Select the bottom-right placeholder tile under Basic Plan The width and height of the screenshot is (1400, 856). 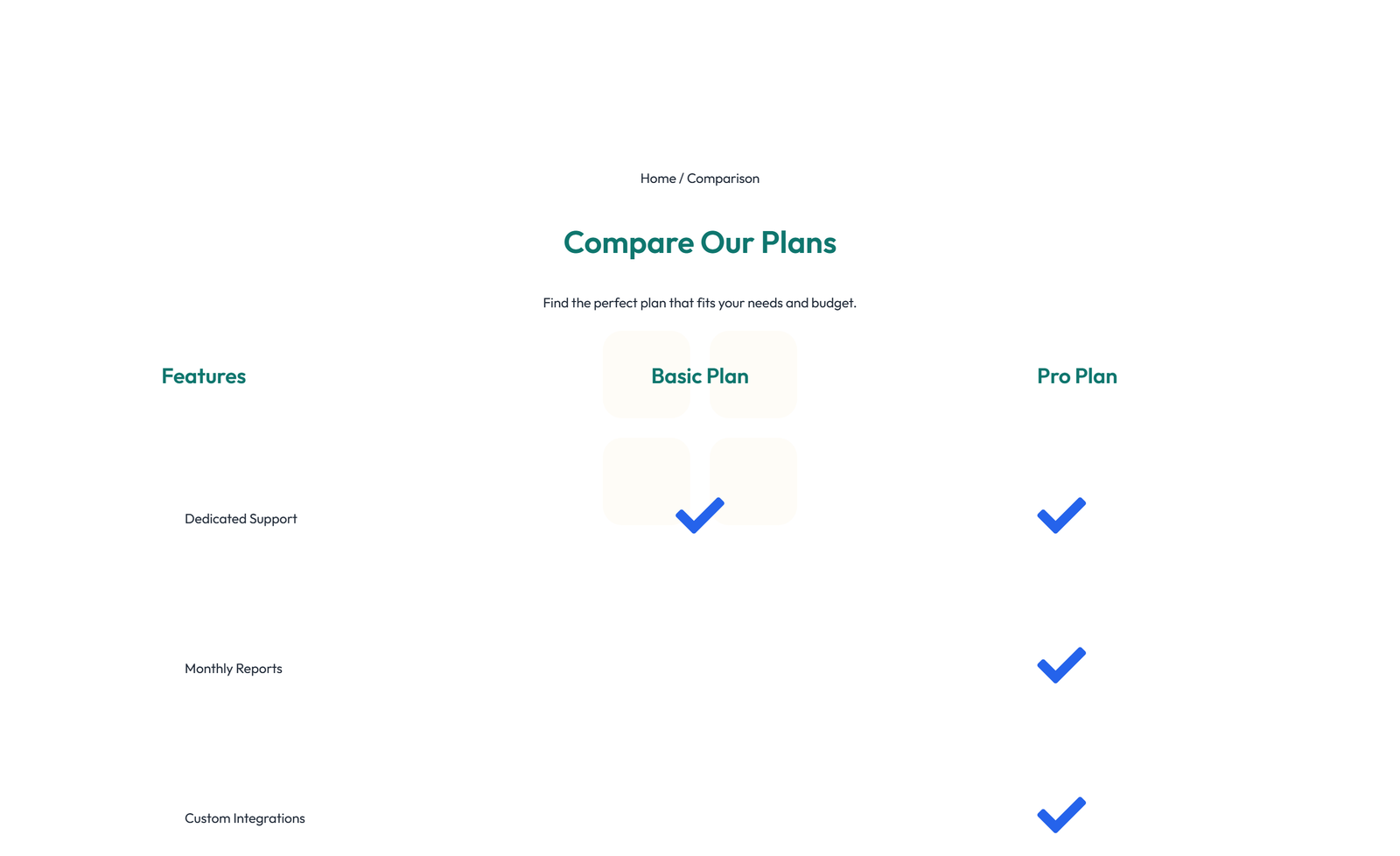click(752, 481)
